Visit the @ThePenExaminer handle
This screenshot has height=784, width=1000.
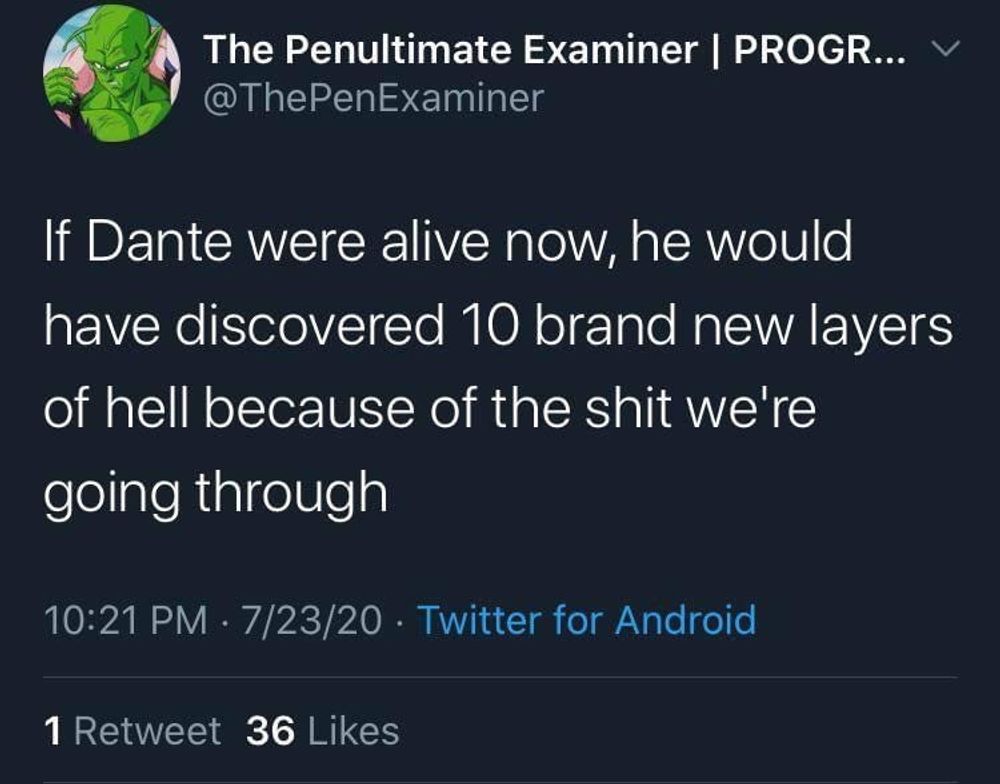(x=373, y=98)
